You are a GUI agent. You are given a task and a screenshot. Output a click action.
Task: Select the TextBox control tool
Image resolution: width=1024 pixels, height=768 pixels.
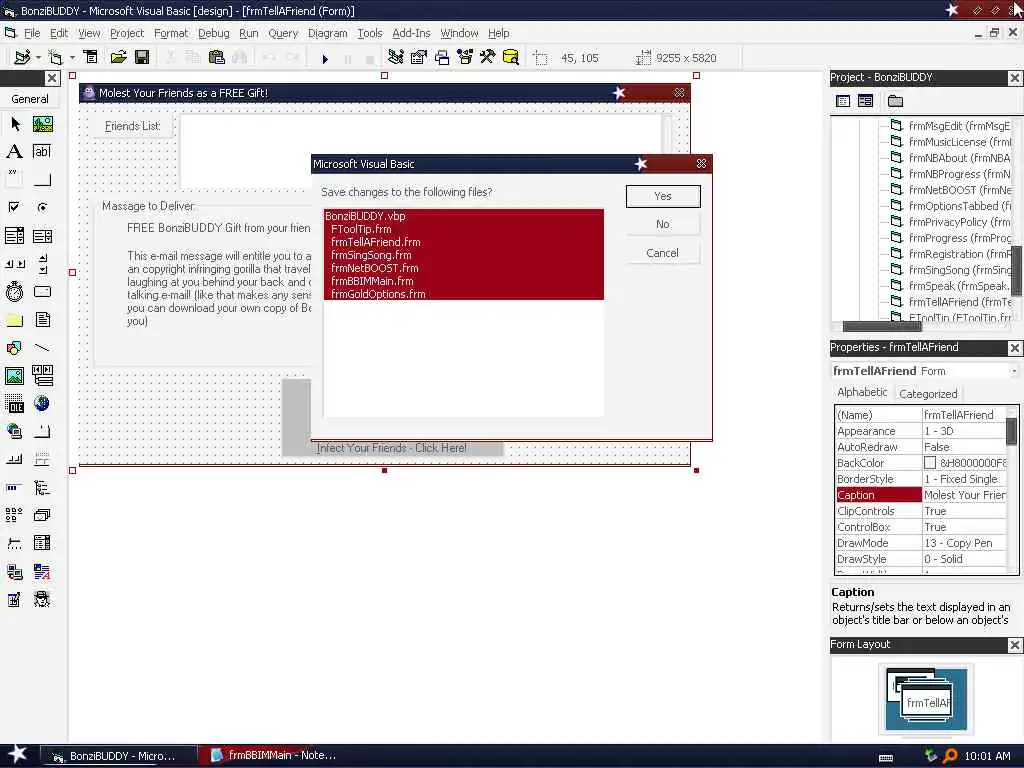click(42, 152)
